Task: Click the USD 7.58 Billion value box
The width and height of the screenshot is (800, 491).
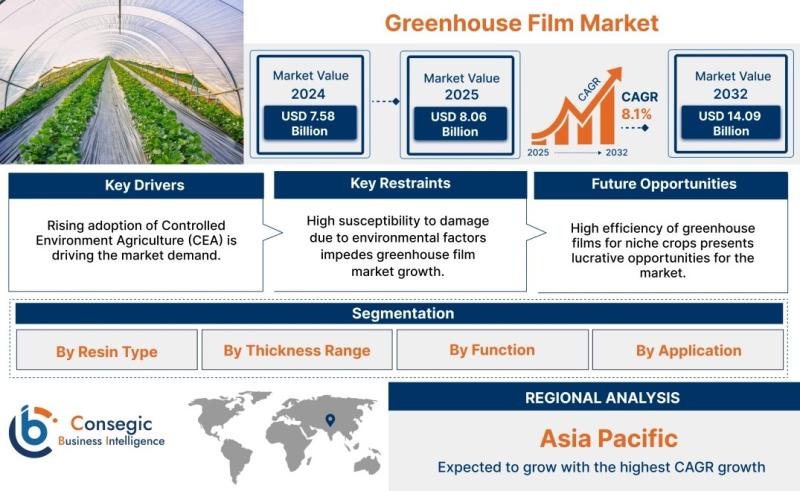Action: pyautogui.click(x=310, y=124)
